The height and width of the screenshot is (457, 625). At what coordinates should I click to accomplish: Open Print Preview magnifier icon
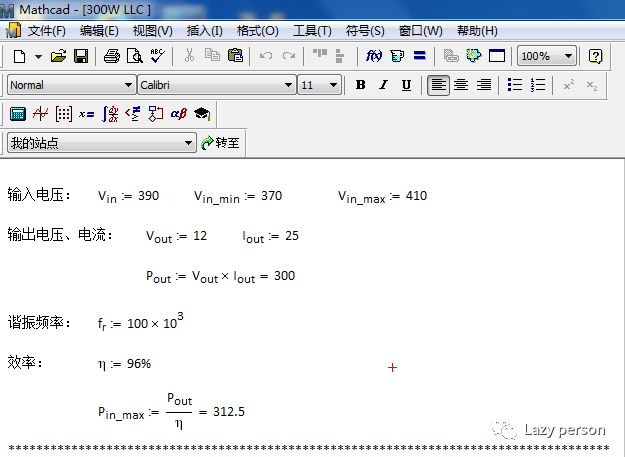point(135,56)
